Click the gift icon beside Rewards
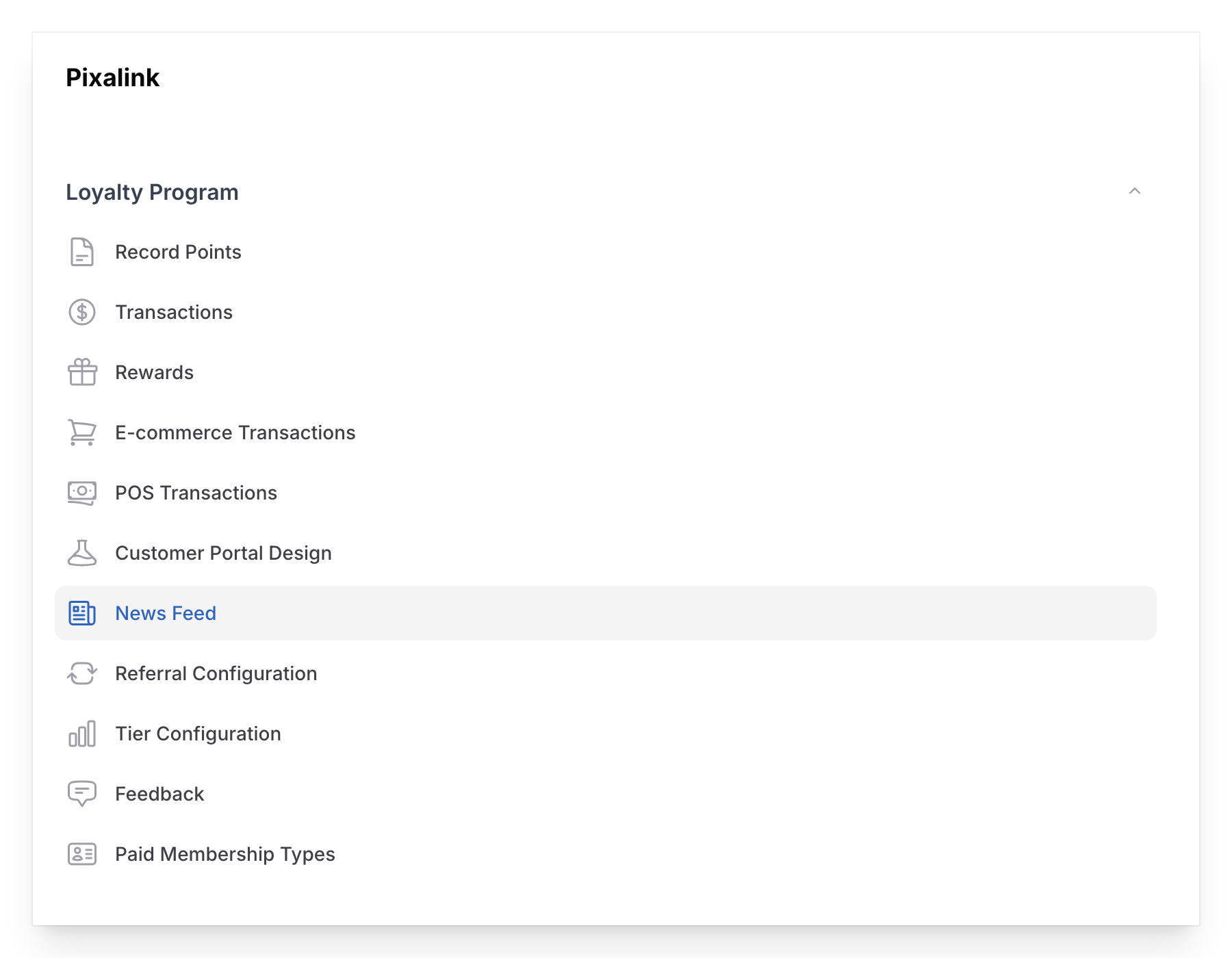Image resolution: width=1232 pixels, height=958 pixels. pos(81,372)
